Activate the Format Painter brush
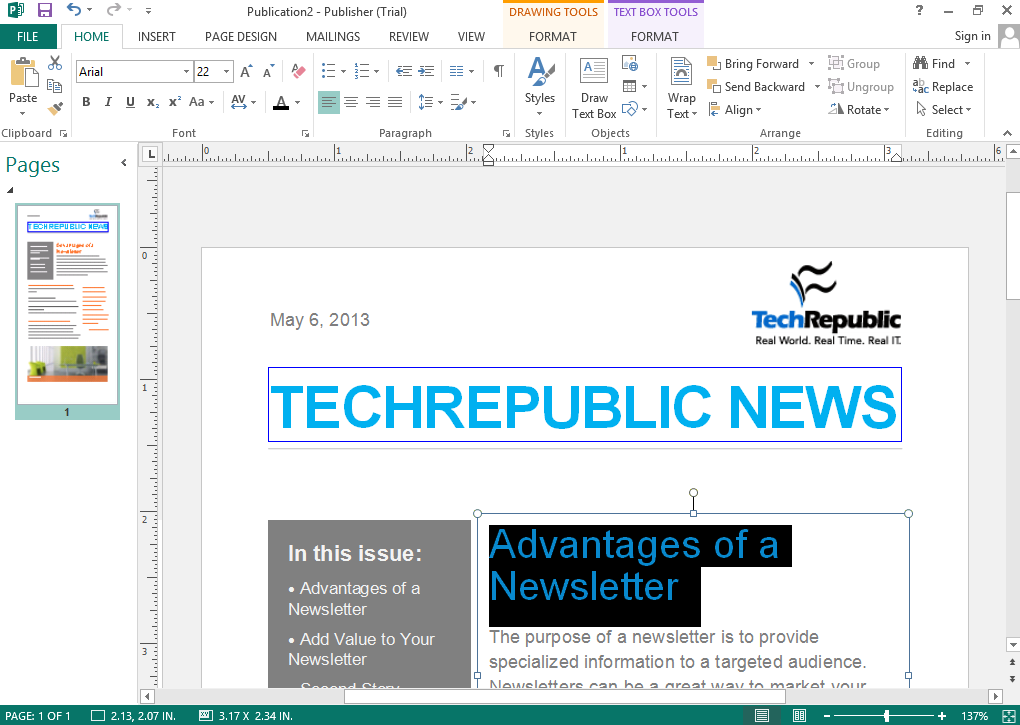The width and height of the screenshot is (1020, 725). [55, 108]
